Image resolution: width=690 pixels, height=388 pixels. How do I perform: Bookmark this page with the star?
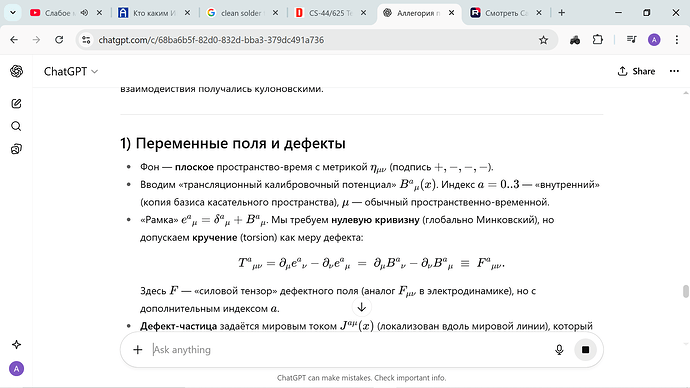point(543,40)
